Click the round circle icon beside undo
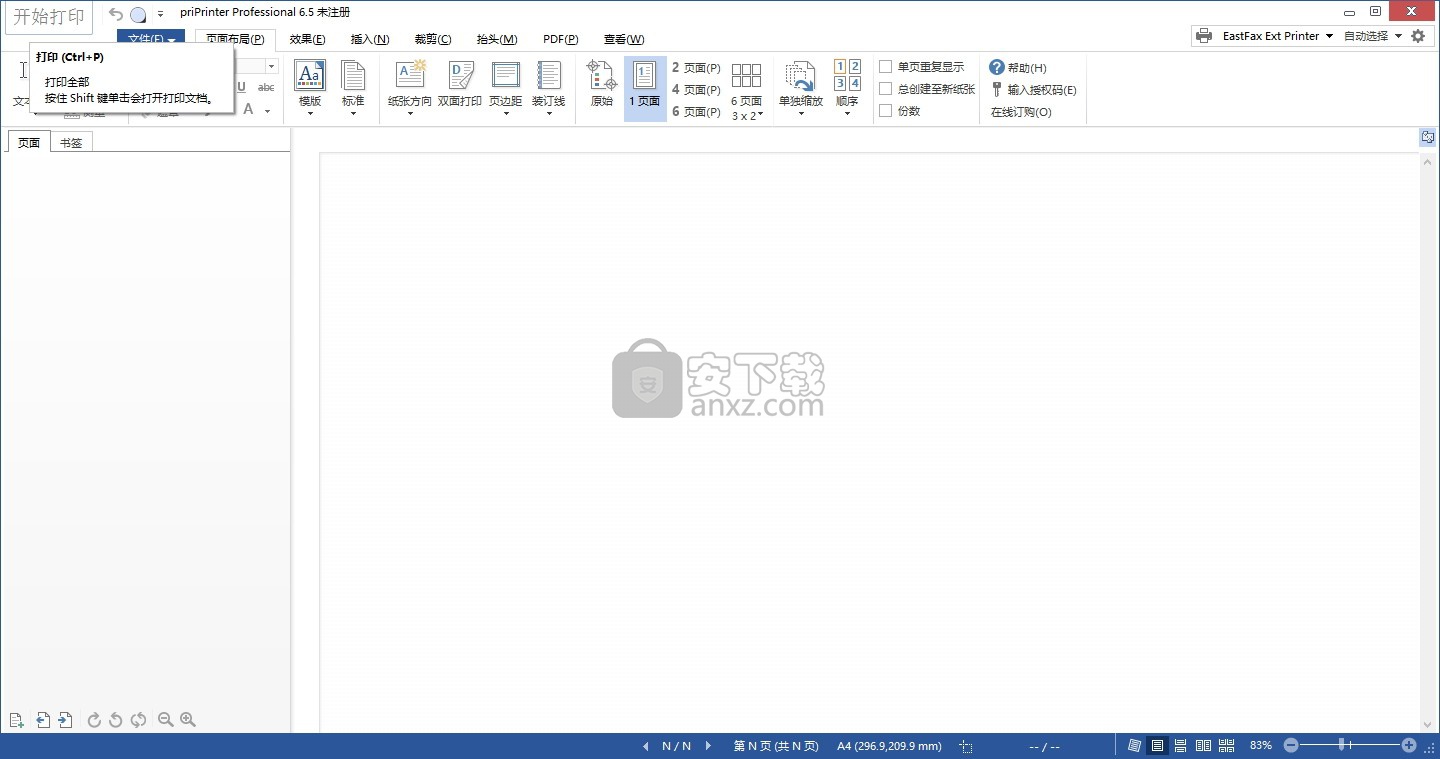Screen dimensions: 1440x759 click(138, 14)
